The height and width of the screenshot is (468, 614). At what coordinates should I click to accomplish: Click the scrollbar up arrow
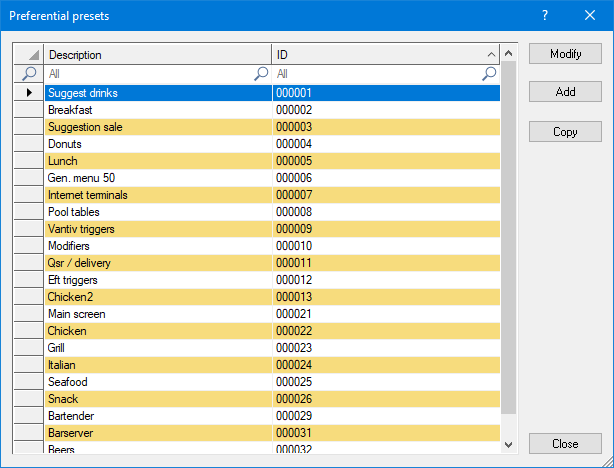click(508, 55)
